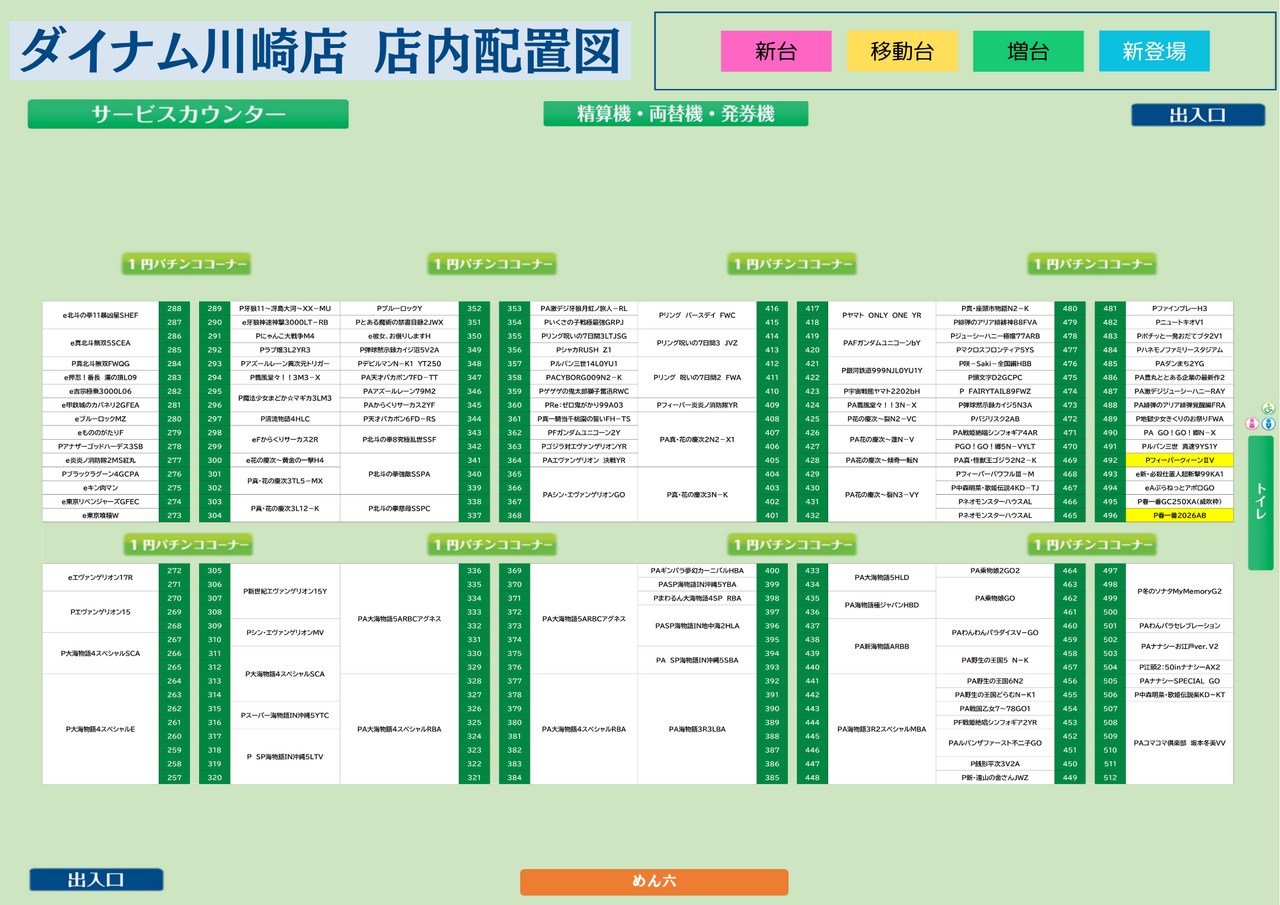Click the eAぶらねっとアポロGO cell
The image size is (1280, 905).
1180,488
